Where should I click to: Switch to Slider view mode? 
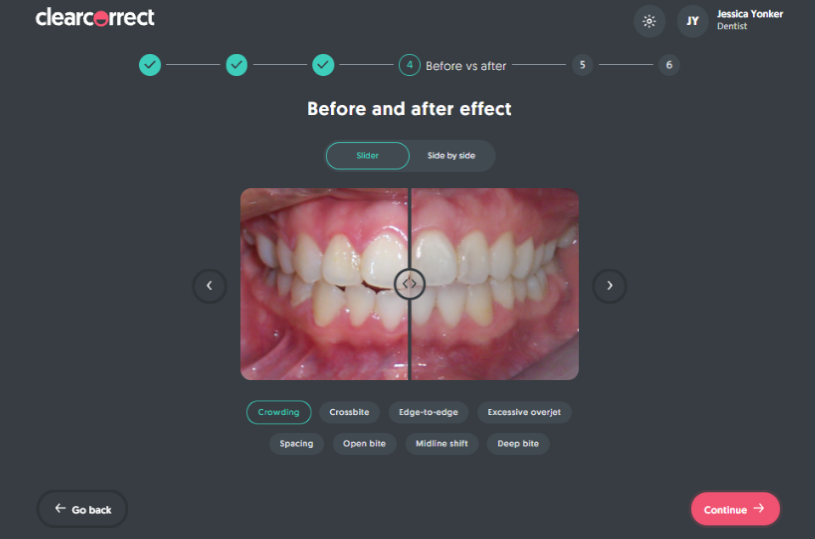368,156
